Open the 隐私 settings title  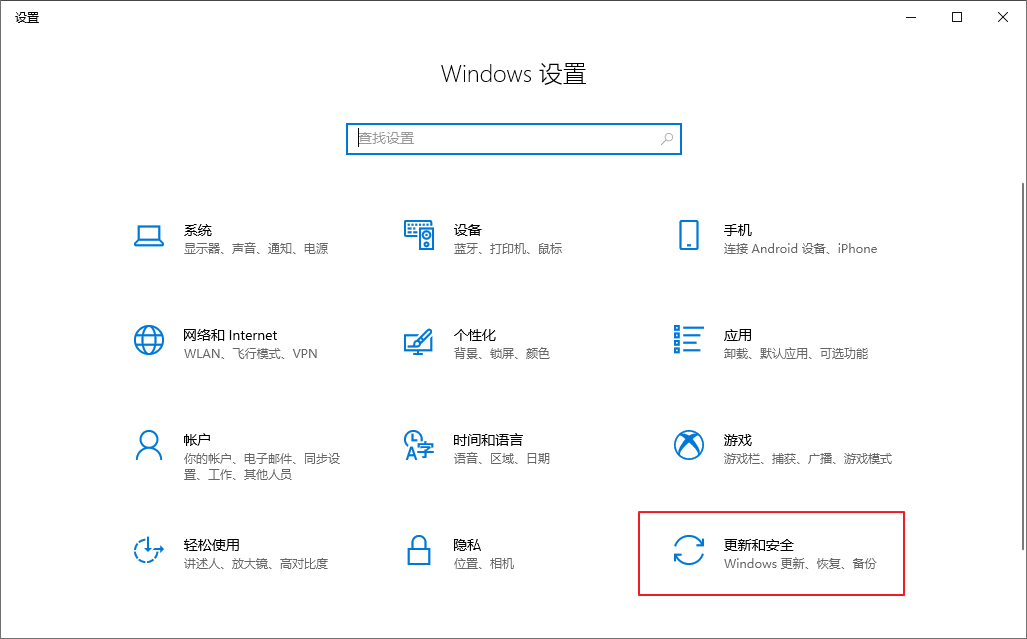(x=467, y=545)
